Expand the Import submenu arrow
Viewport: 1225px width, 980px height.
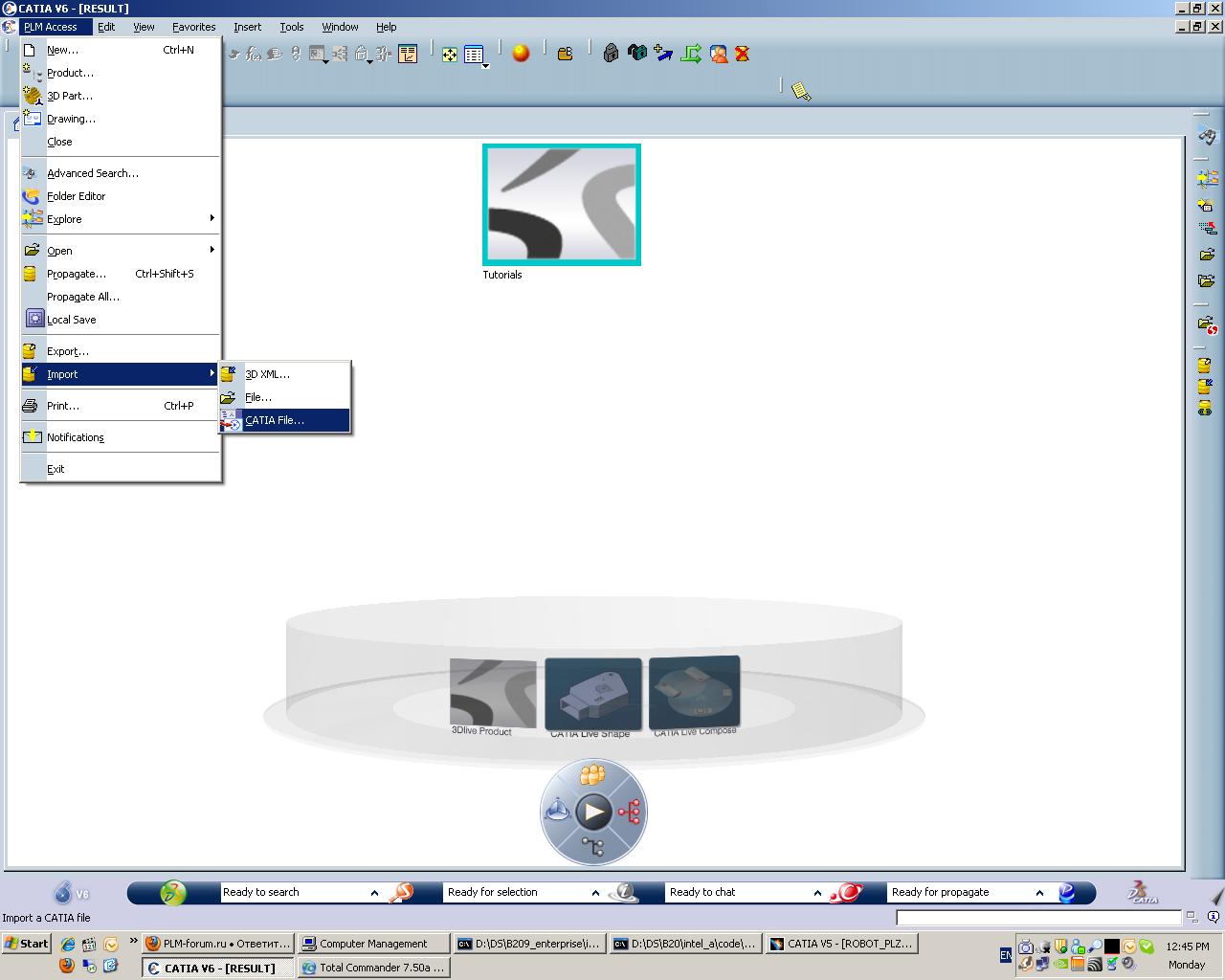(x=212, y=373)
